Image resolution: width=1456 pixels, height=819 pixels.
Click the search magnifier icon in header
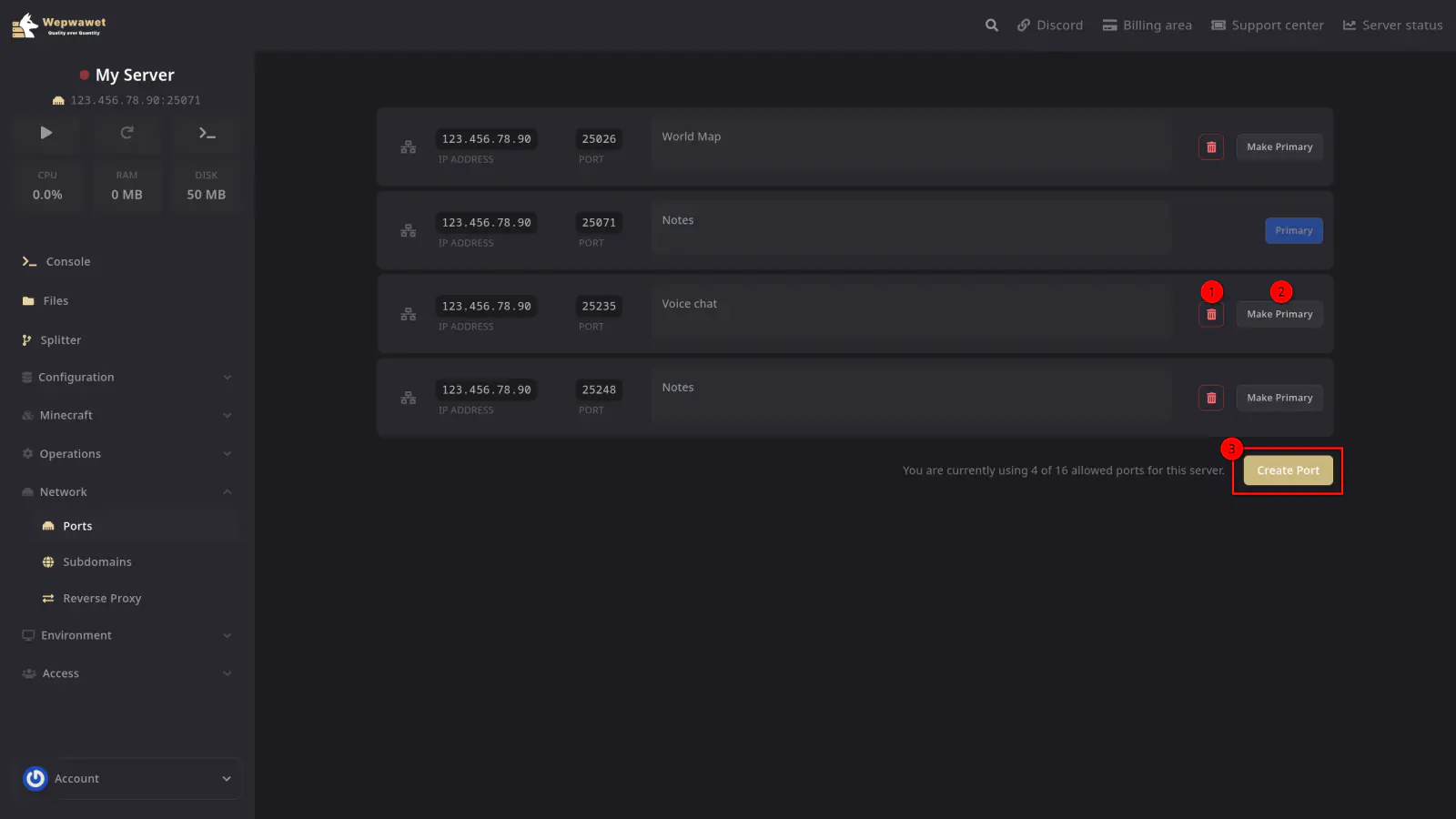point(991,25)
